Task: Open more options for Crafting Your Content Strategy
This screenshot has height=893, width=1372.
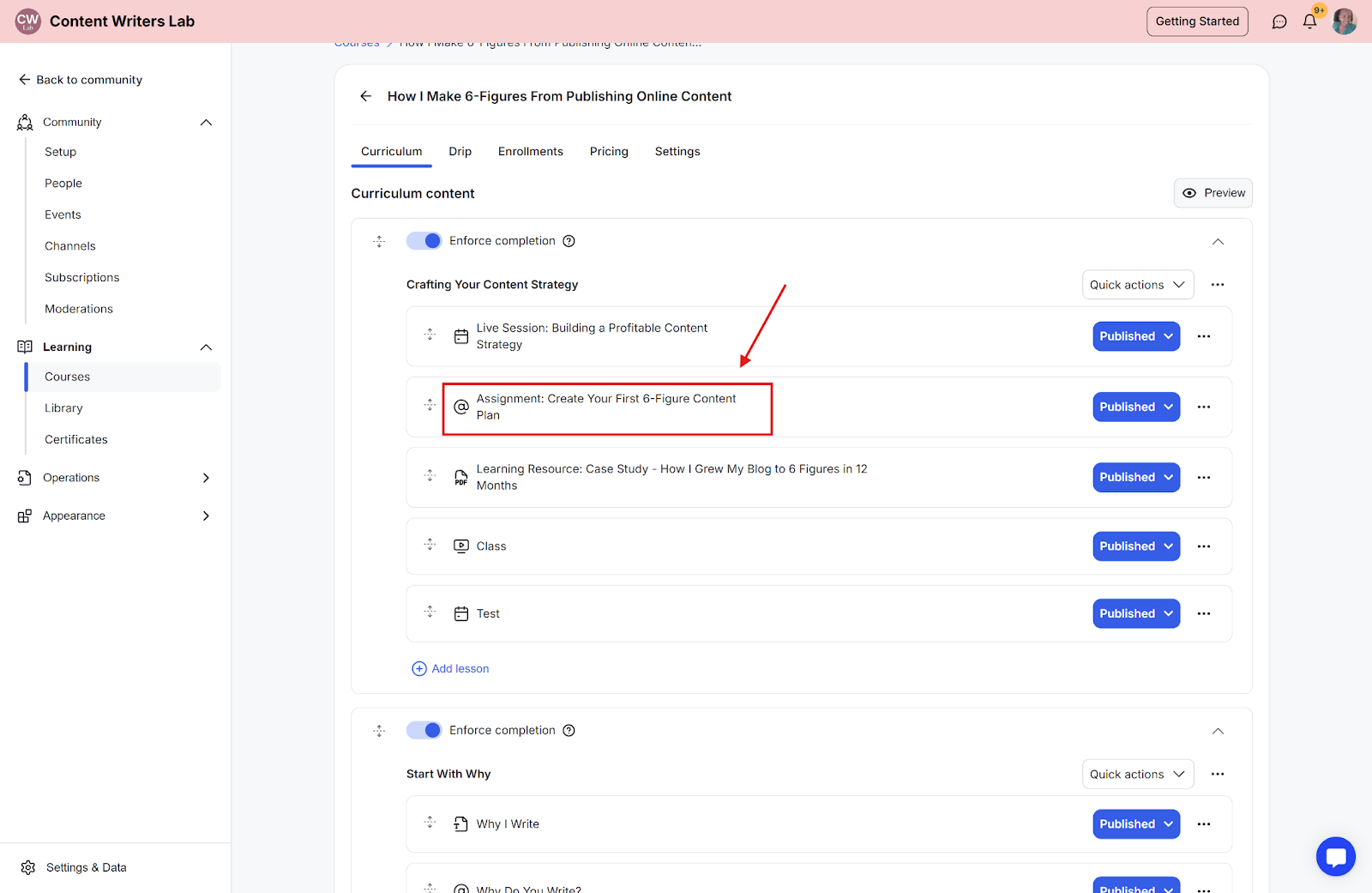Action: coord(1218,285)
